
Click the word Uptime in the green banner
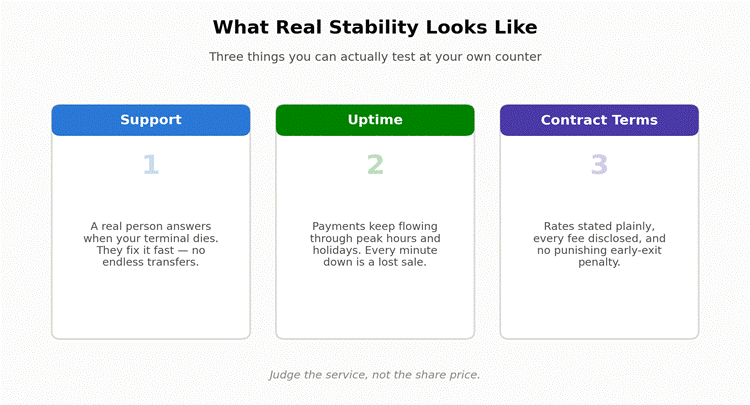(375, 120)
